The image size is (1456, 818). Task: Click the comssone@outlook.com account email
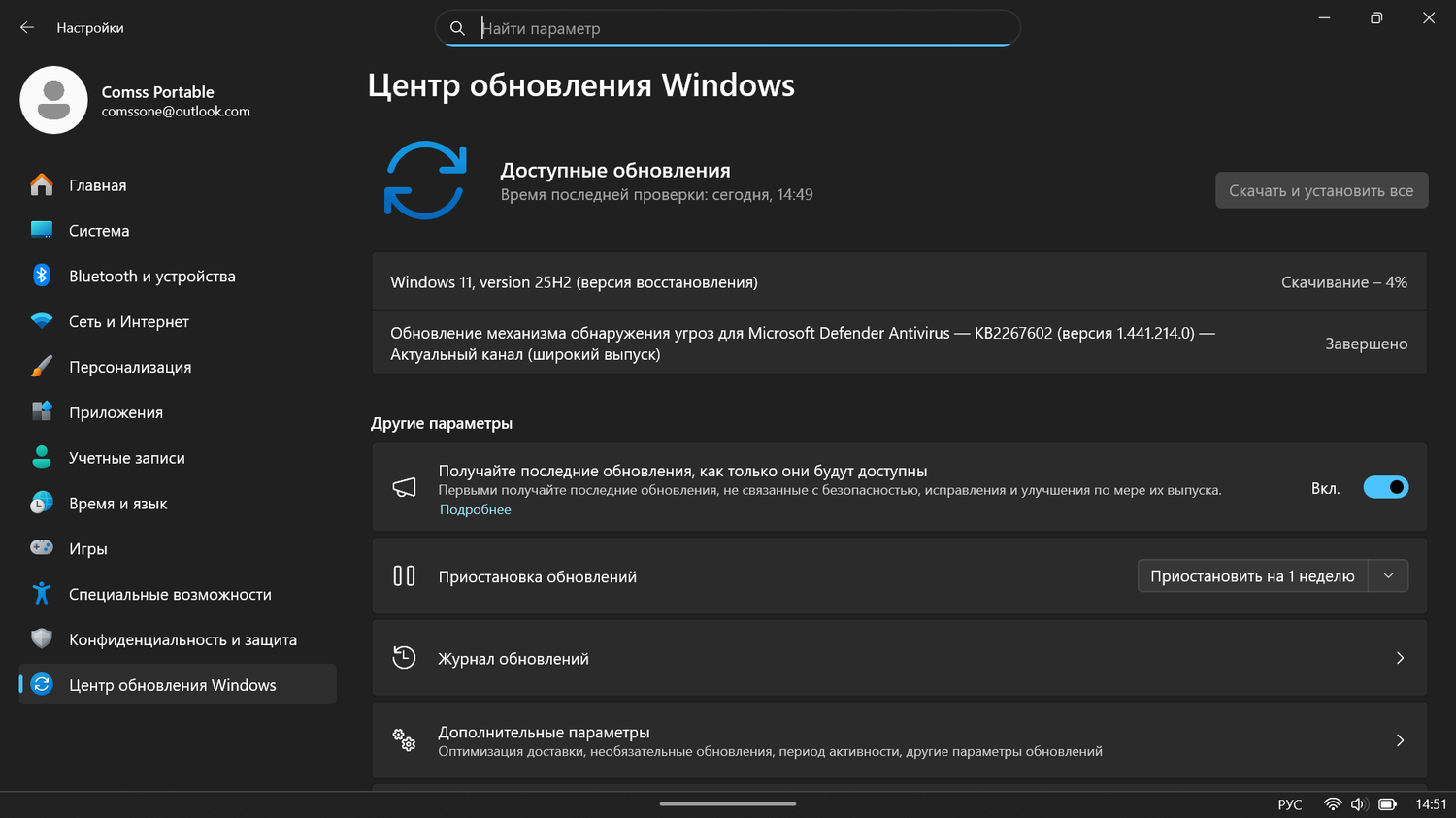pyautogui.click(x=176, y=112)
